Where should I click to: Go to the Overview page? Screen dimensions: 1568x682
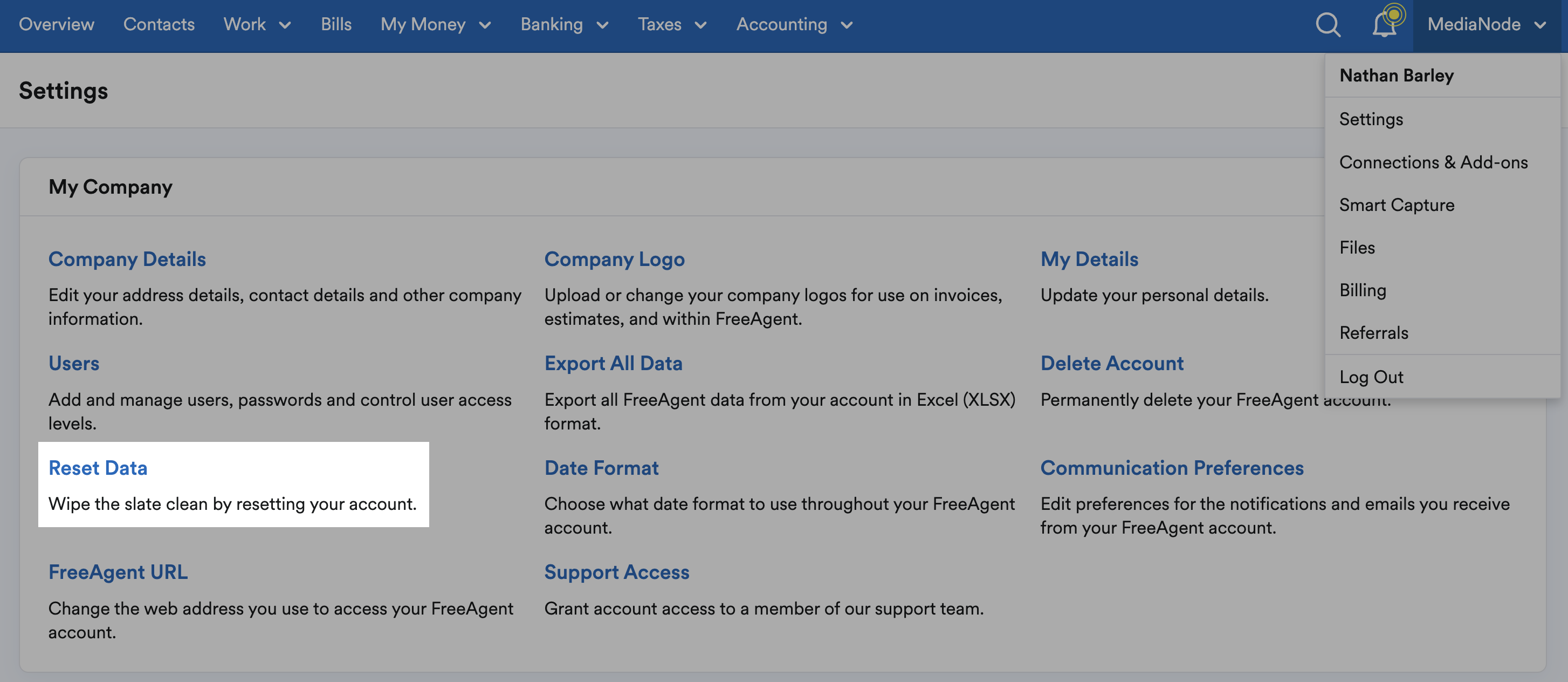tap(57, 24)
